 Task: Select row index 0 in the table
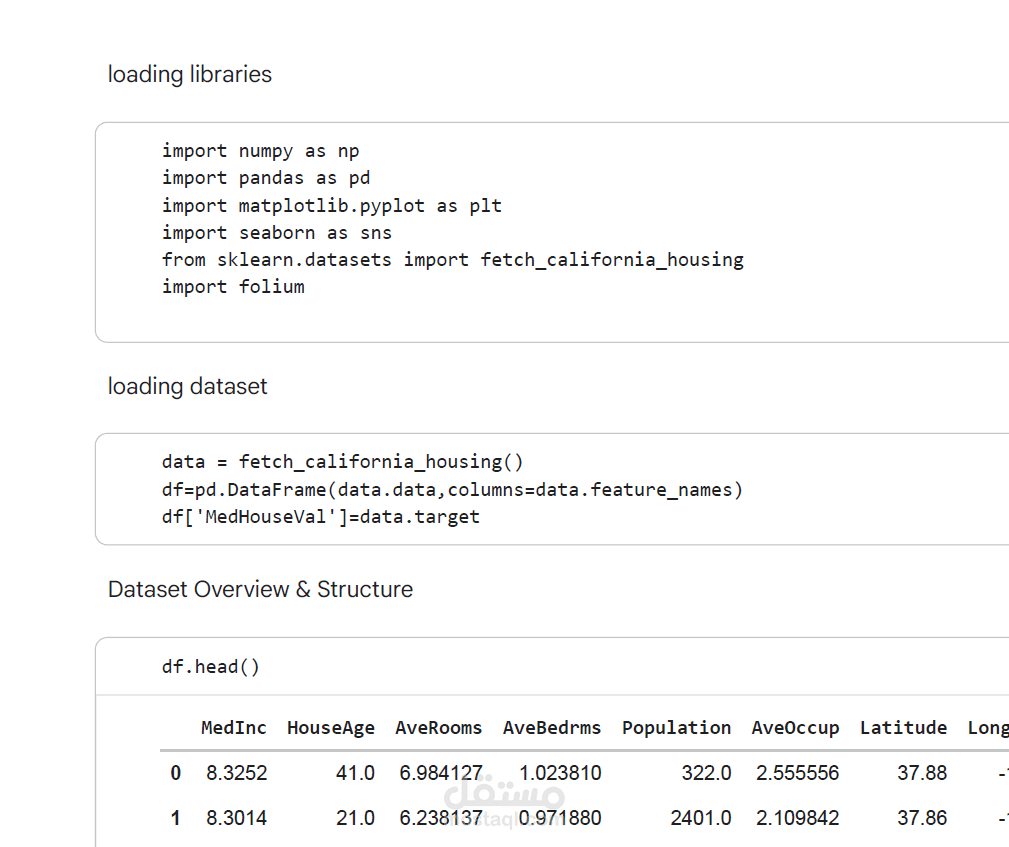pos(175,772)
